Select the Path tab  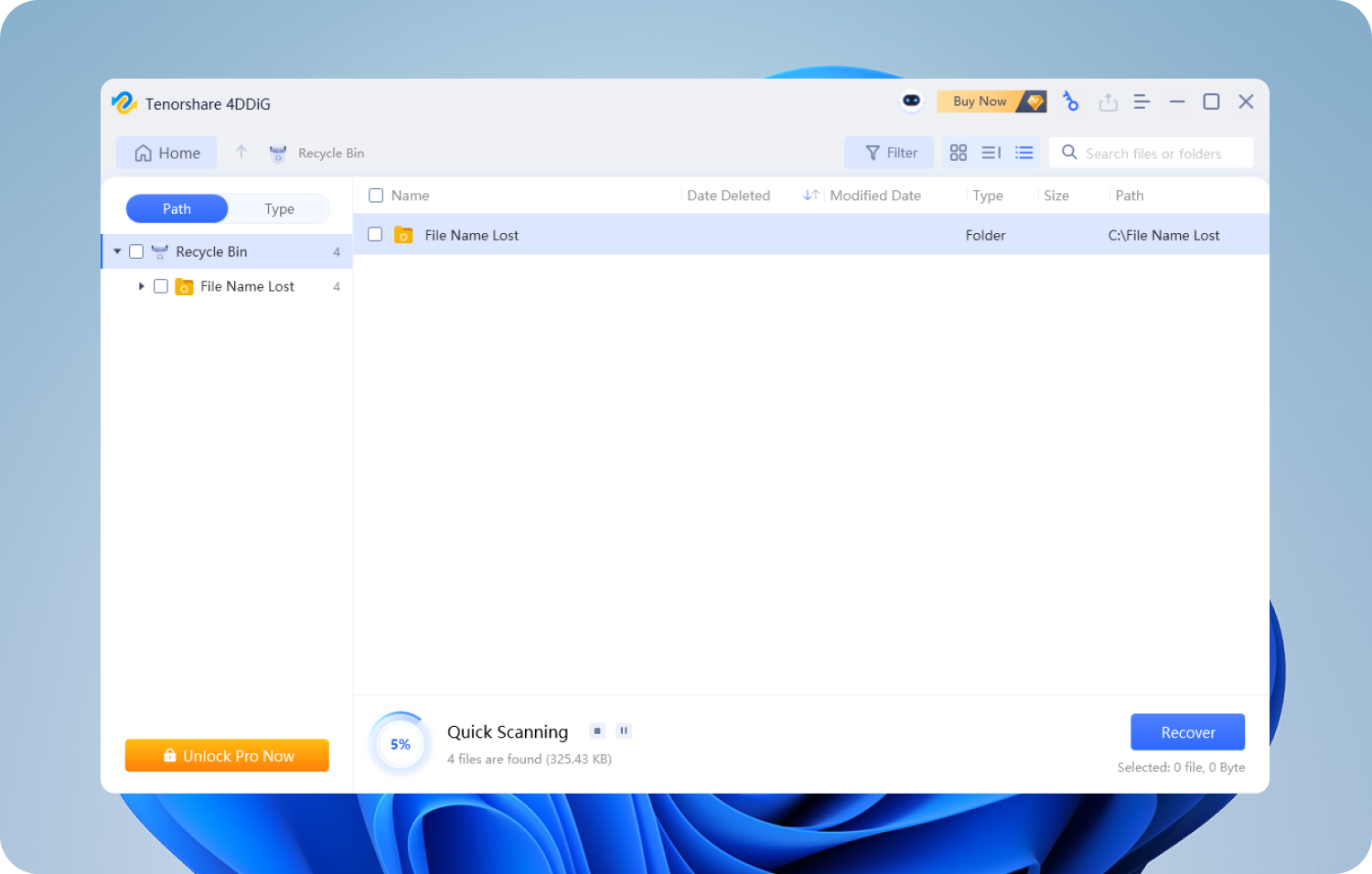click(177, 208)
